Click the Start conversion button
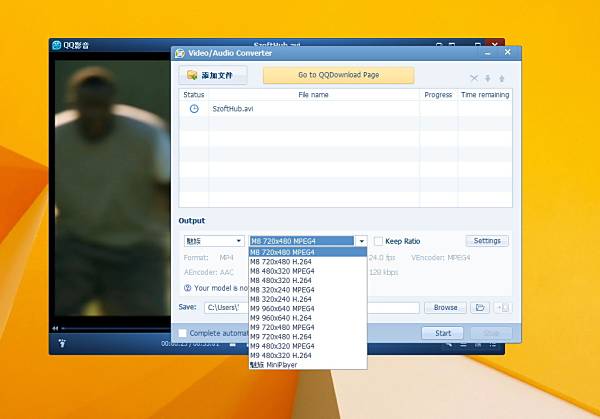Image resolution: width=600 pixels, height=419 pixels. click(x=443, y=333)
